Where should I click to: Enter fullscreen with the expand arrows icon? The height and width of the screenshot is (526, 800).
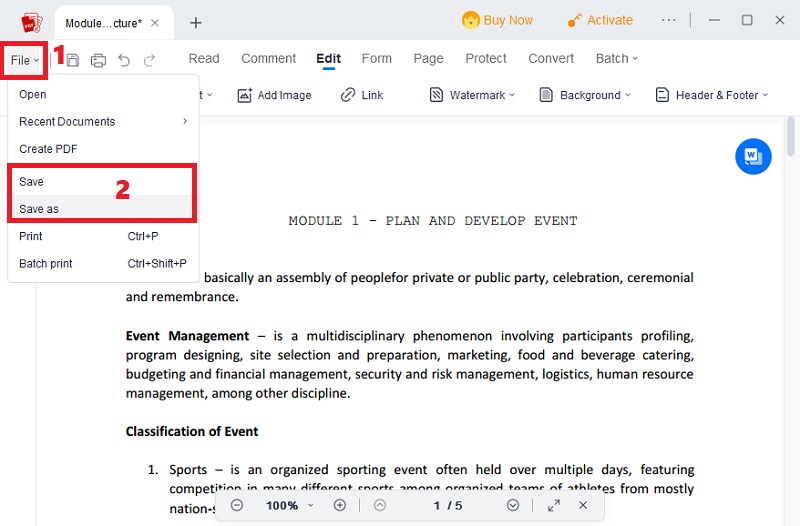554,505
